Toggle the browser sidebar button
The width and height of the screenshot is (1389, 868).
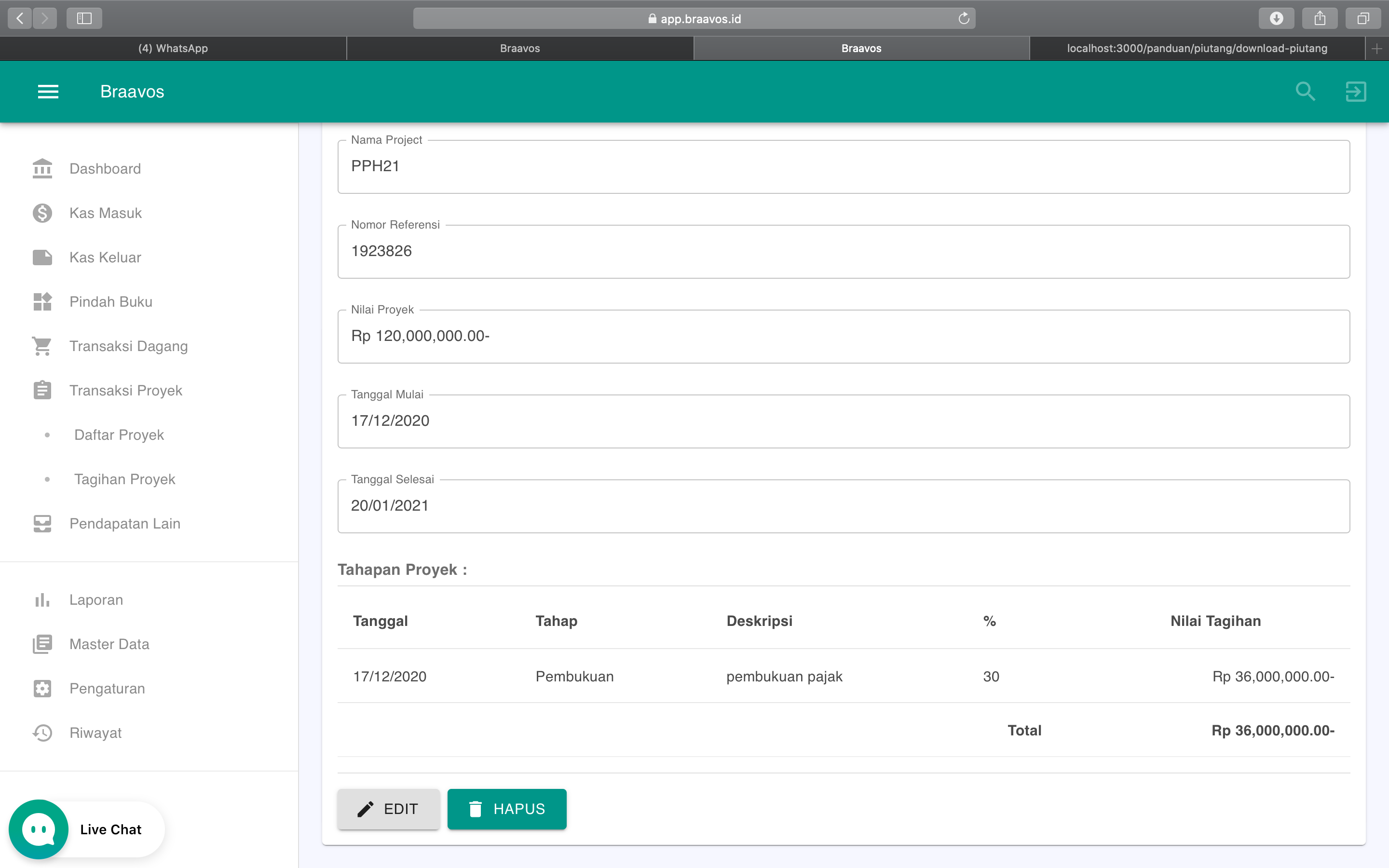pyautogui.click(x=84, y=18)
